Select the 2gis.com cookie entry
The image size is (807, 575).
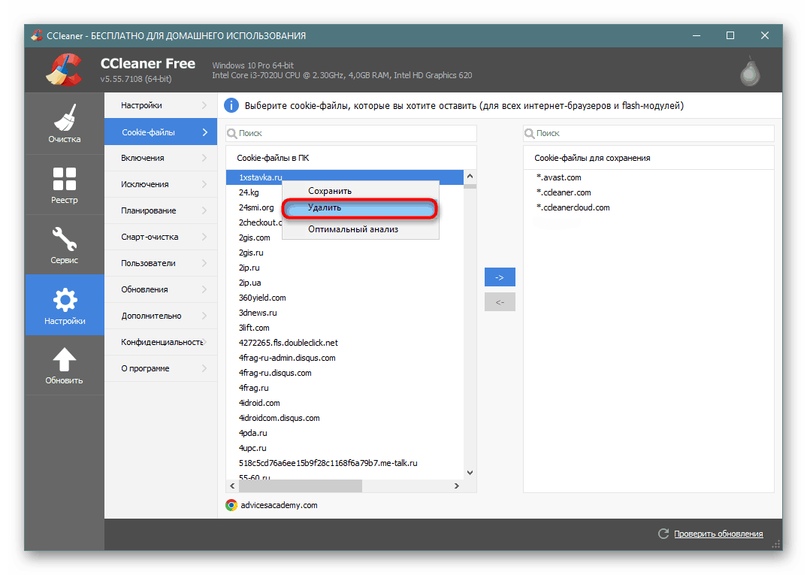254,238
